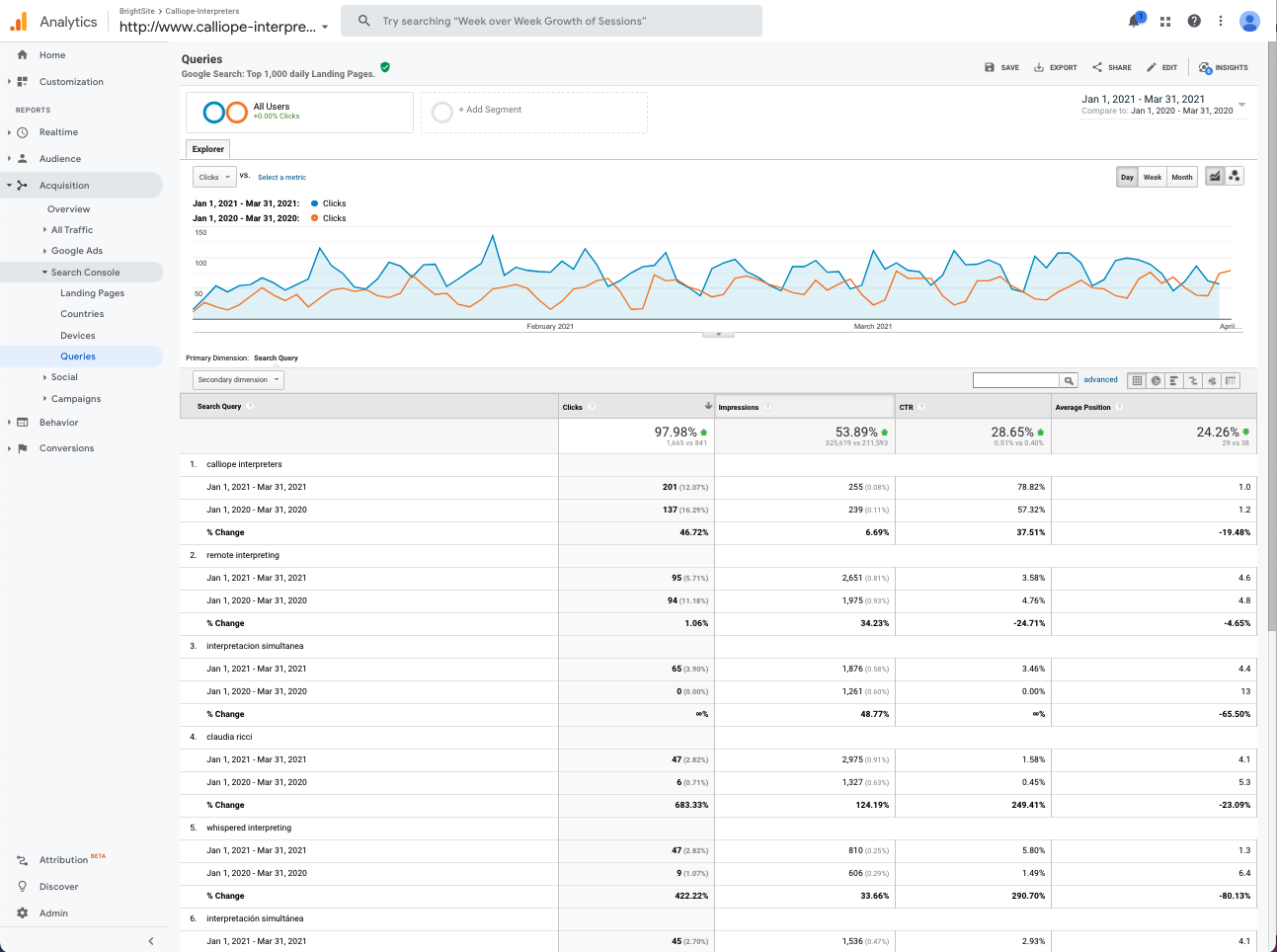Toggle the chart to Month granularity
1277x952 pixels.
pyautogui.click(x=1181, y=176)
